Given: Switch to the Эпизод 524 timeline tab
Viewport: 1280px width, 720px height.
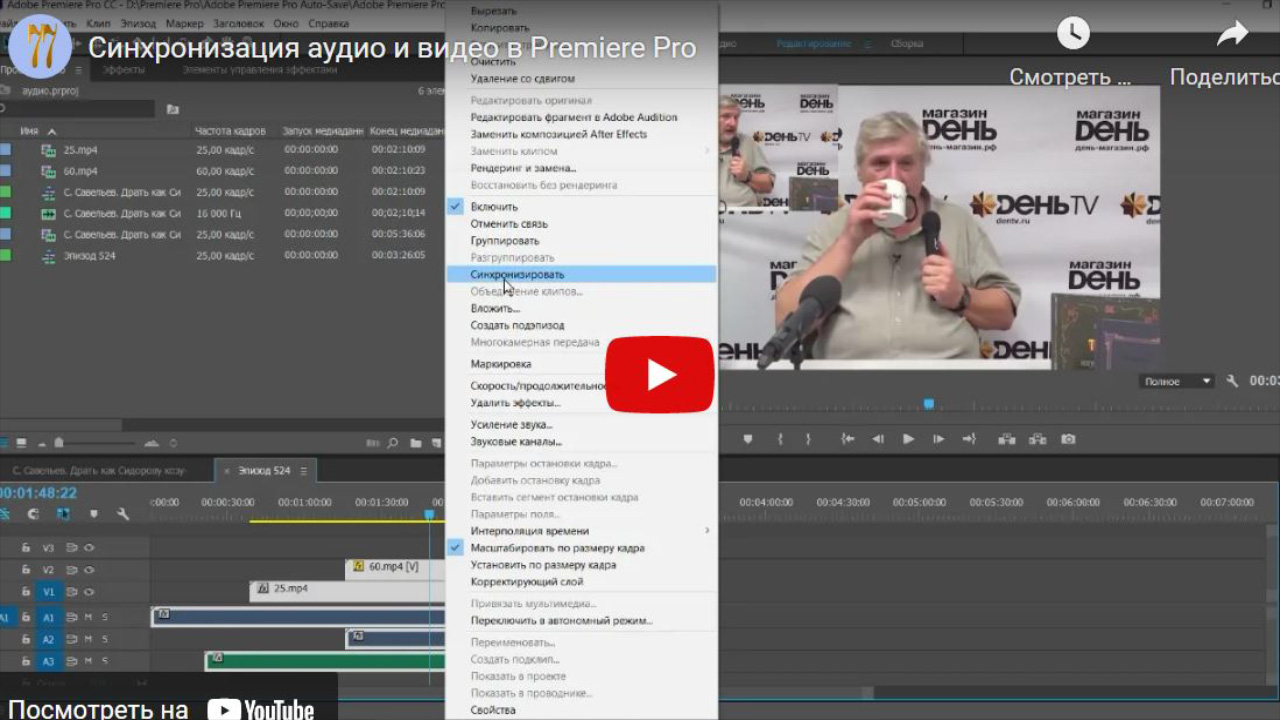Looking at the screenshot, I should coord(264,470).
